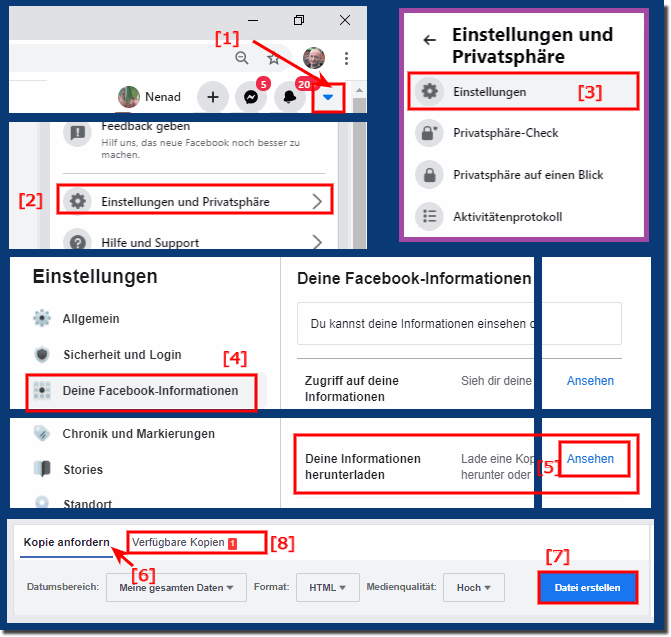This screenshot has height=637, width=671.
Task: Open the Facebook account dropdown arrow
Action: (328, 97)
